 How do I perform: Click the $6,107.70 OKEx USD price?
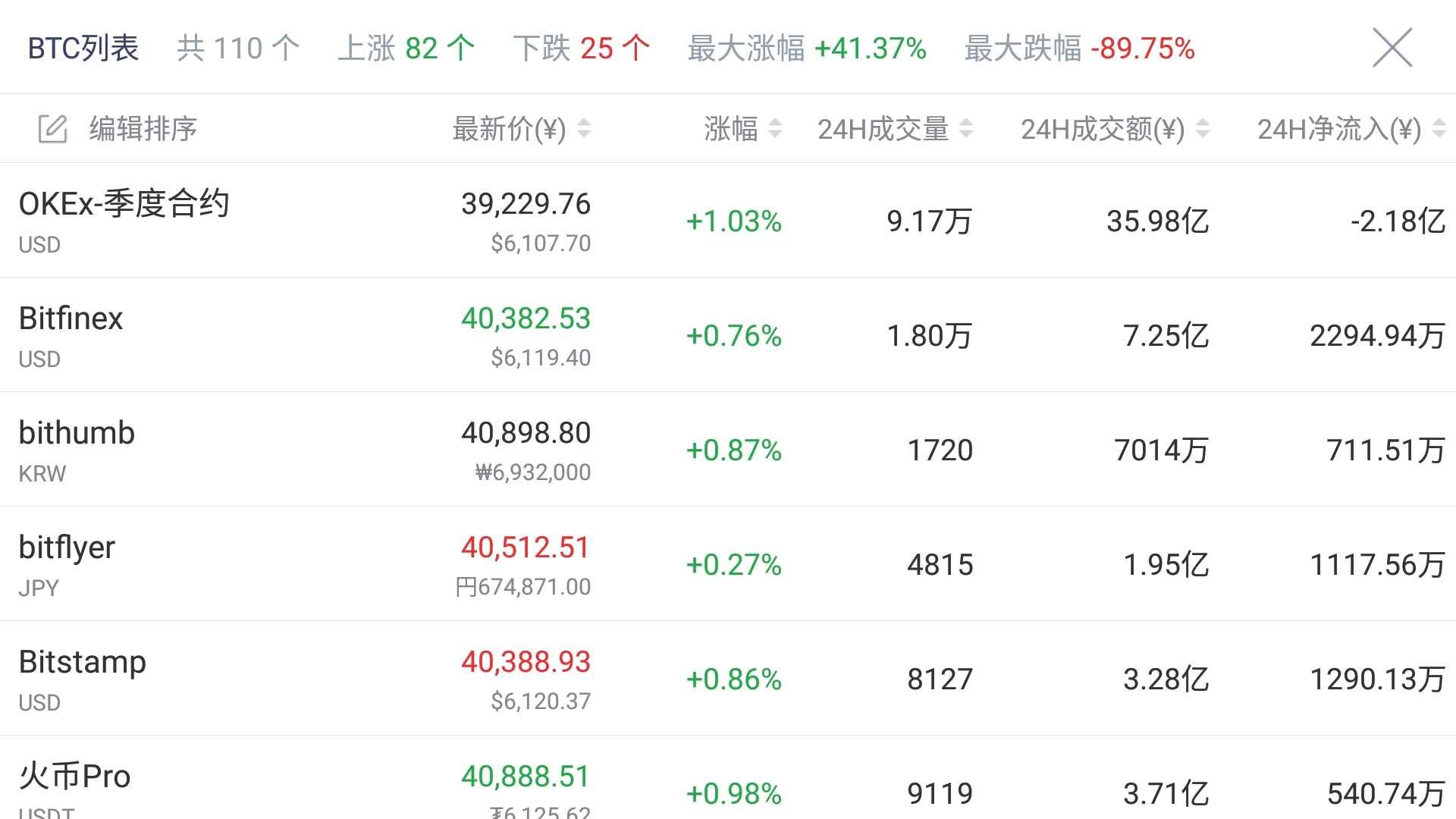click(x=541, y=243)
